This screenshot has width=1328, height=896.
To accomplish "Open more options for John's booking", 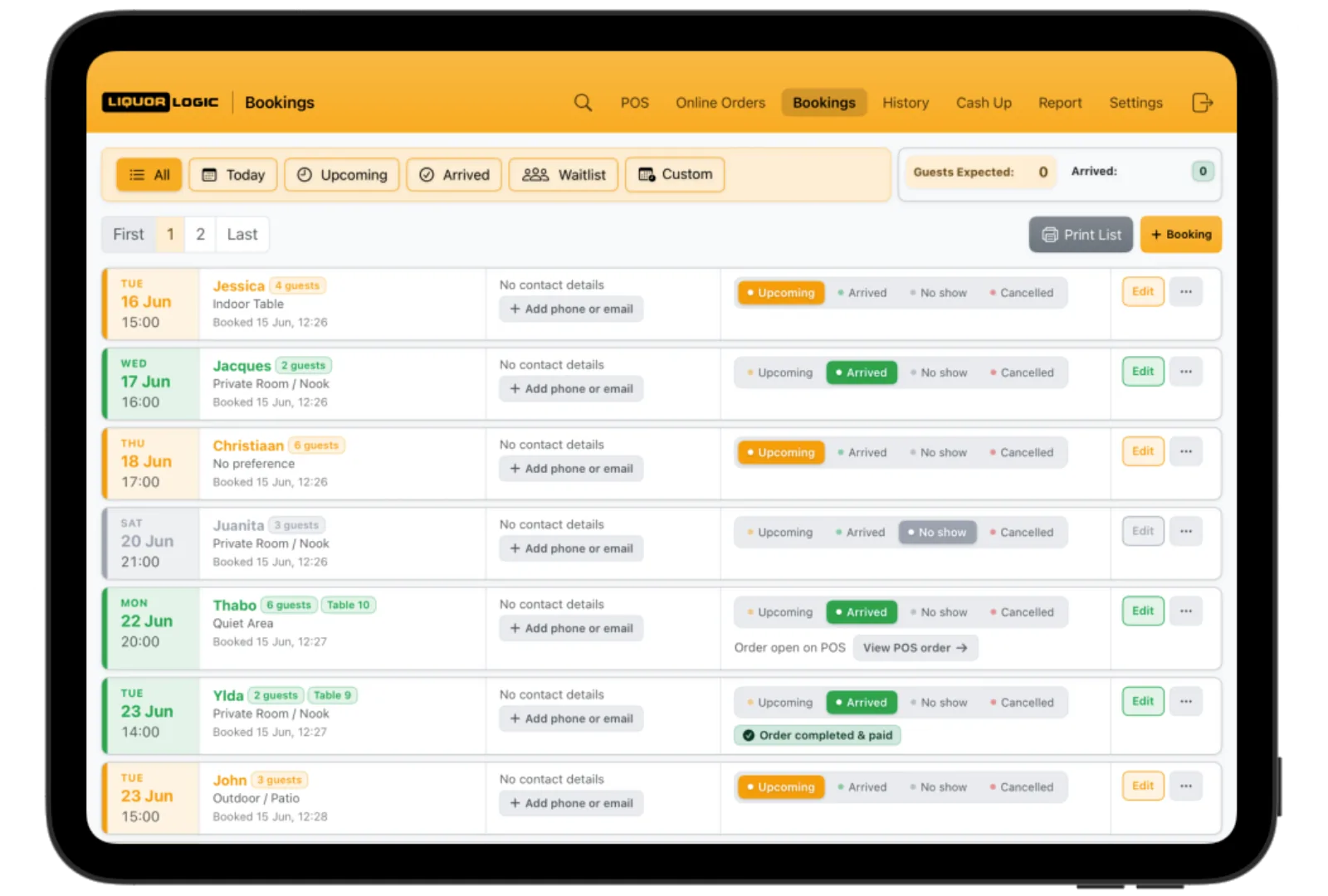I will click(1186, 786).
